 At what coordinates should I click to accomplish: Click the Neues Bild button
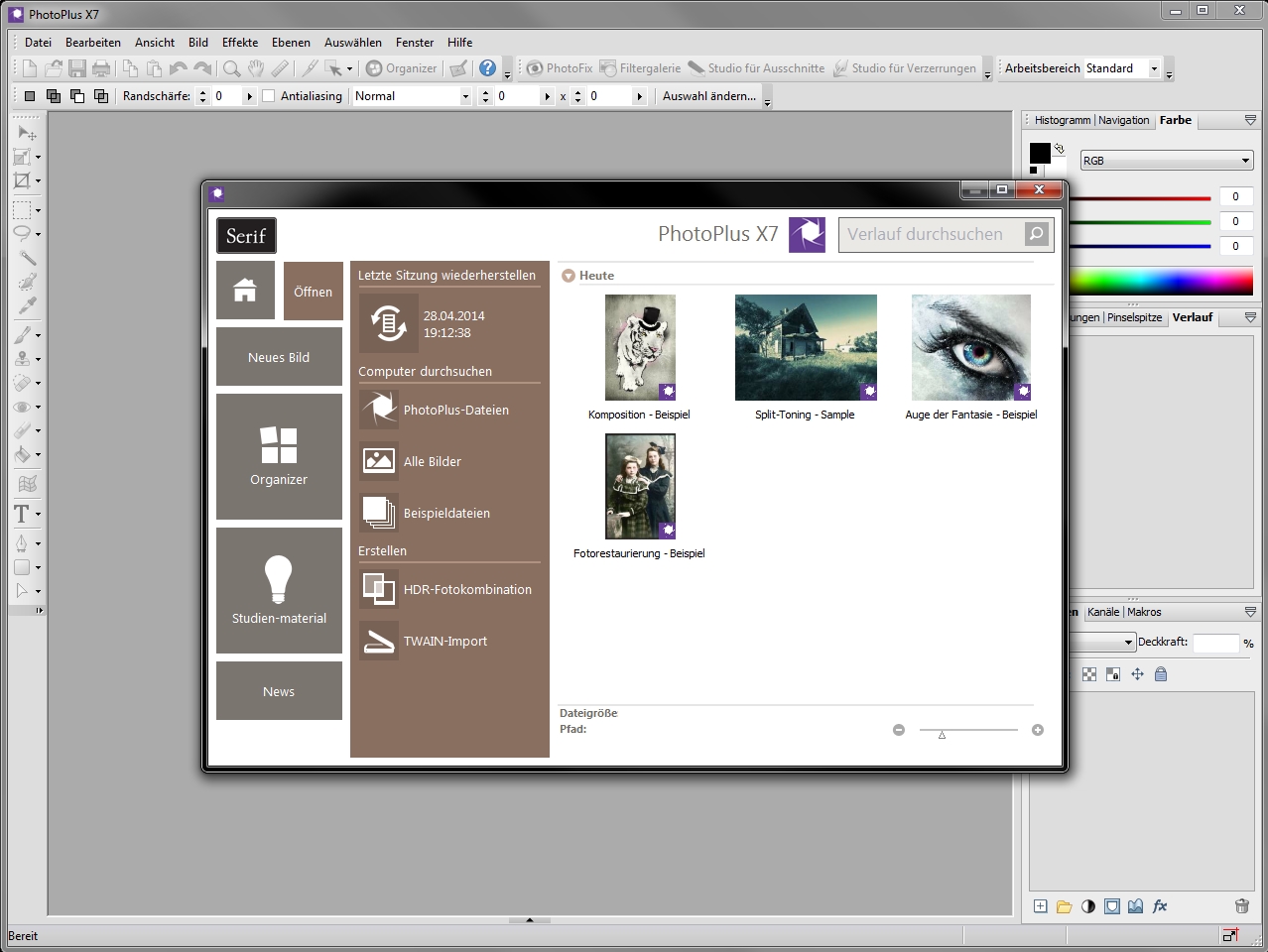click(x=279, y=357)
